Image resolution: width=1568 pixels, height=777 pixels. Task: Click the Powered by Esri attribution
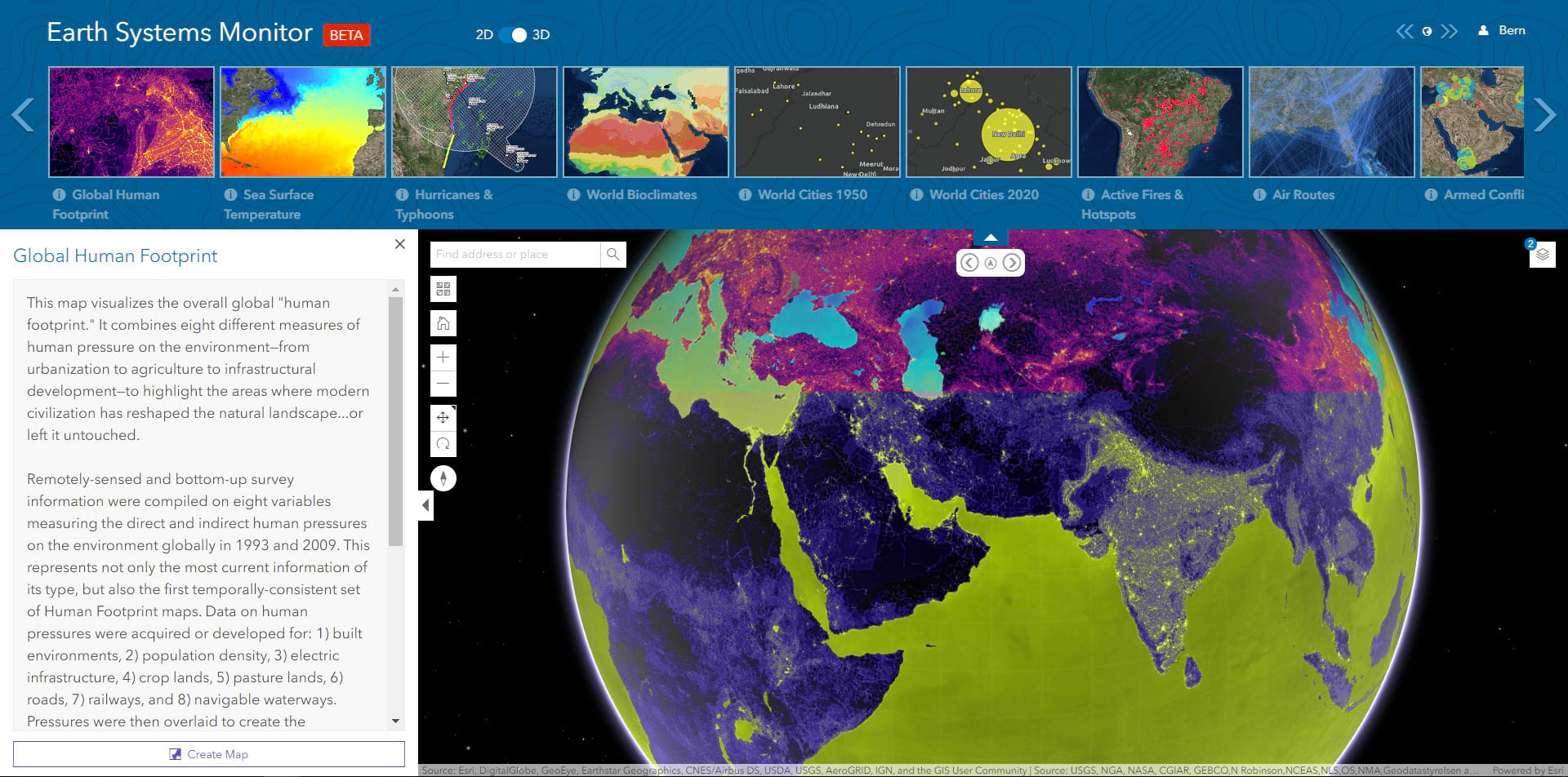(x=1527, y=770)
